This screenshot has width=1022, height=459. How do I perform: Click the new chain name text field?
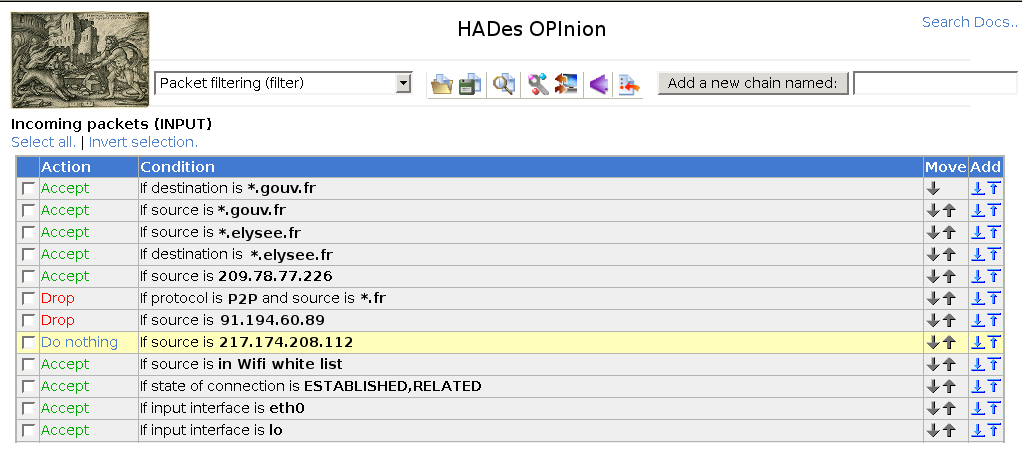(x=935, y=83)
